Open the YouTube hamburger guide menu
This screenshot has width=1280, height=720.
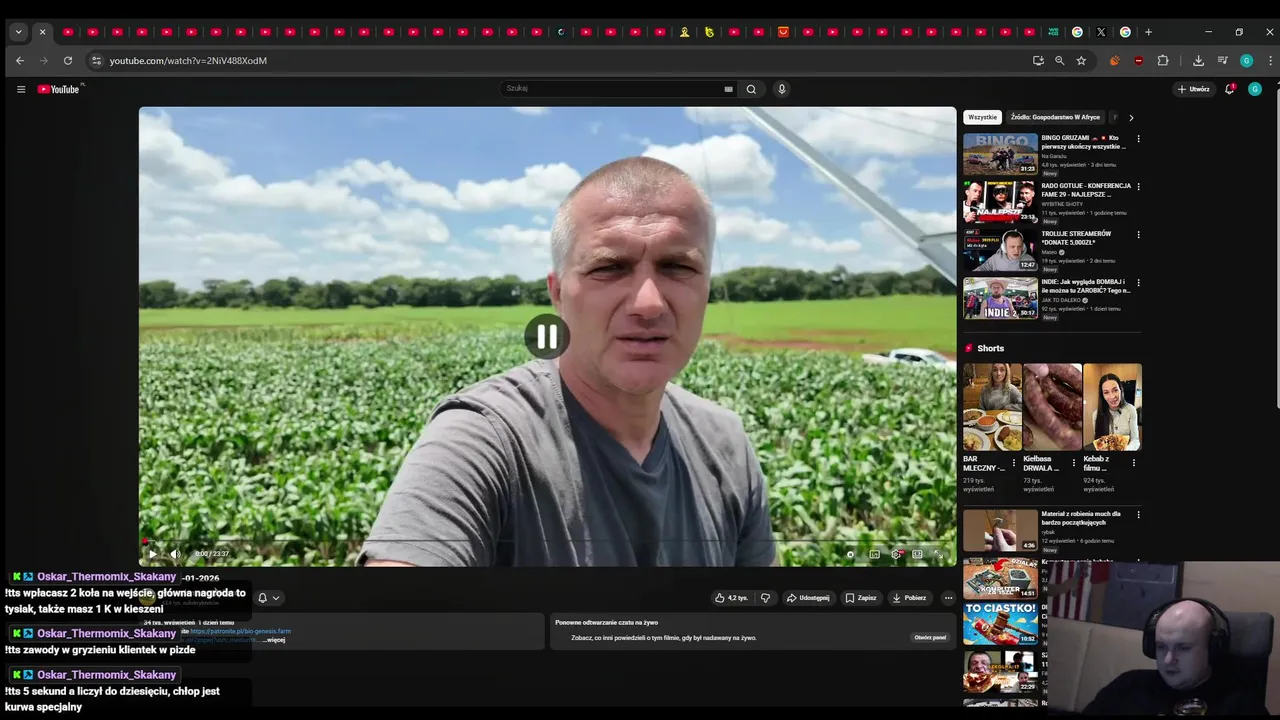21,89
